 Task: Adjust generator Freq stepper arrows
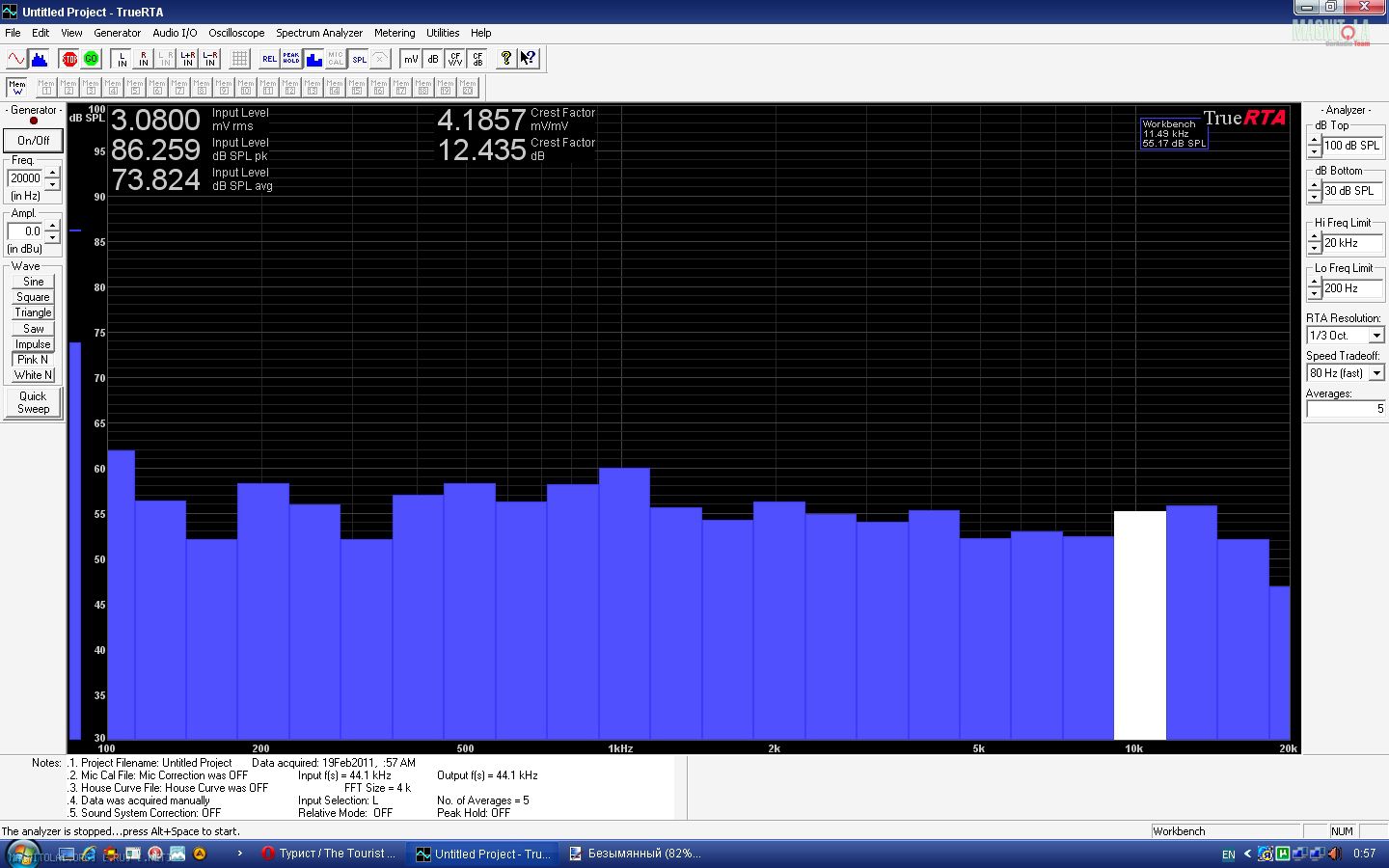(52, 178)
